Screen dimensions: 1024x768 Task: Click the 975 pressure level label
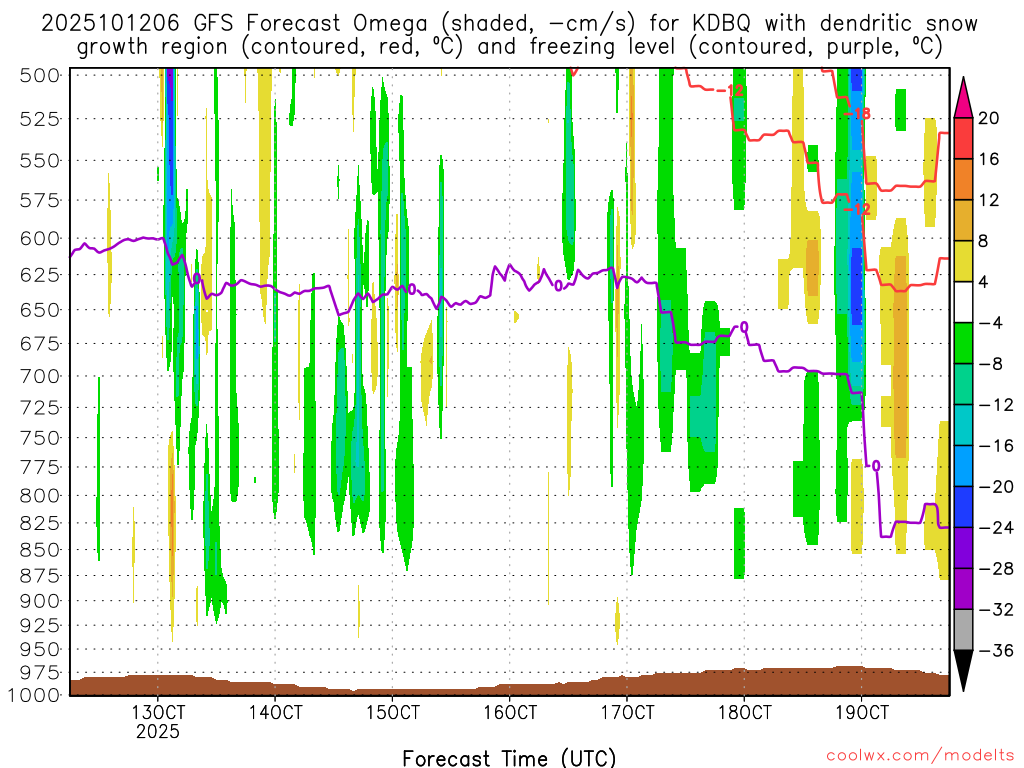[40, 673]
